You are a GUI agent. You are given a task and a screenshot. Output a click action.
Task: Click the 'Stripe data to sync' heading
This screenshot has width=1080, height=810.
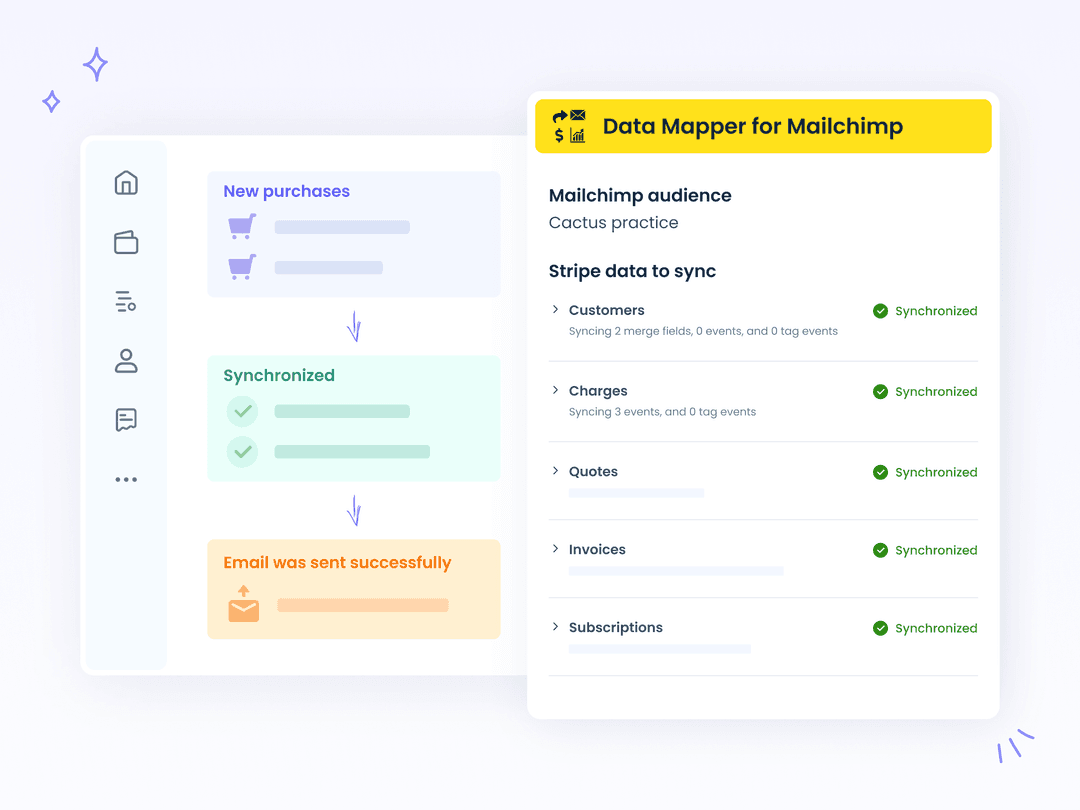click(632, 271)
